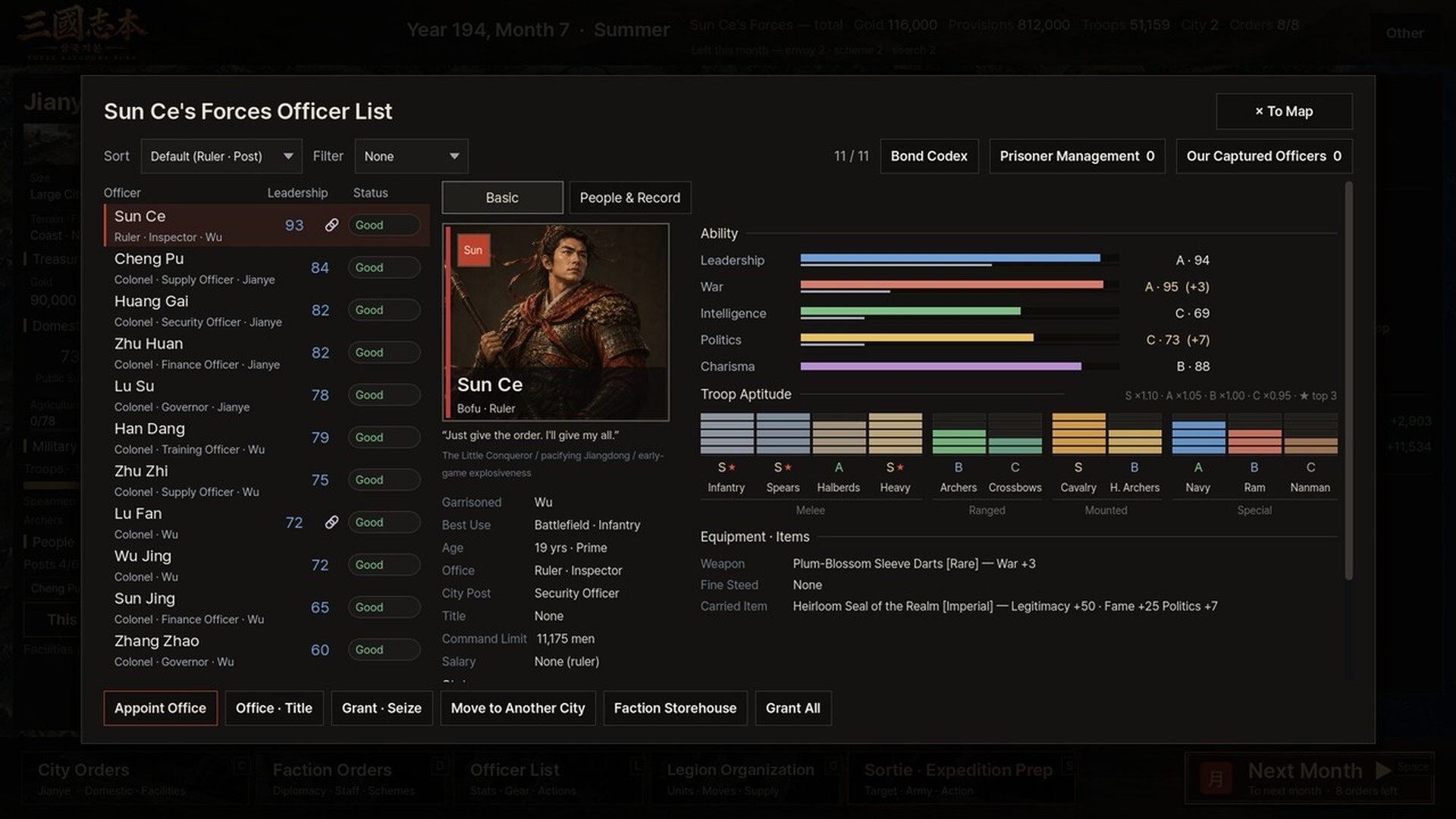Click the × To Map button
Screen dimensions: 1456x819
(x=1284, y=111)
